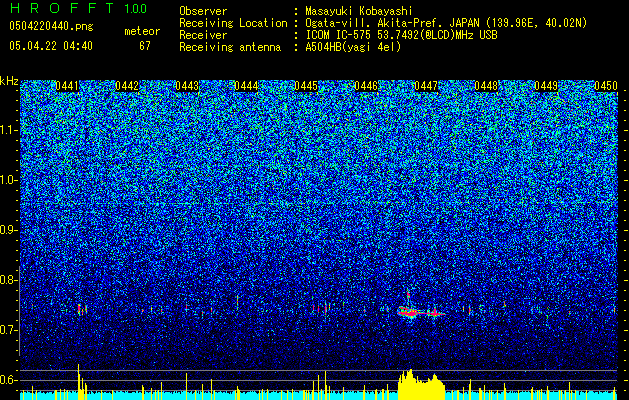Select the filename 0504220440.png

click(51, 27)
